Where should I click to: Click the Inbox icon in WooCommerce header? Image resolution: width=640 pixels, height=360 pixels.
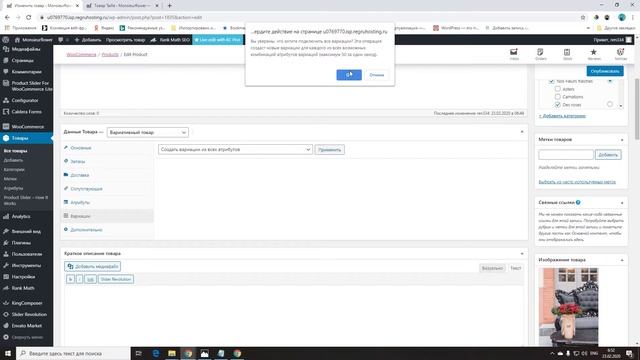point(514,54)
